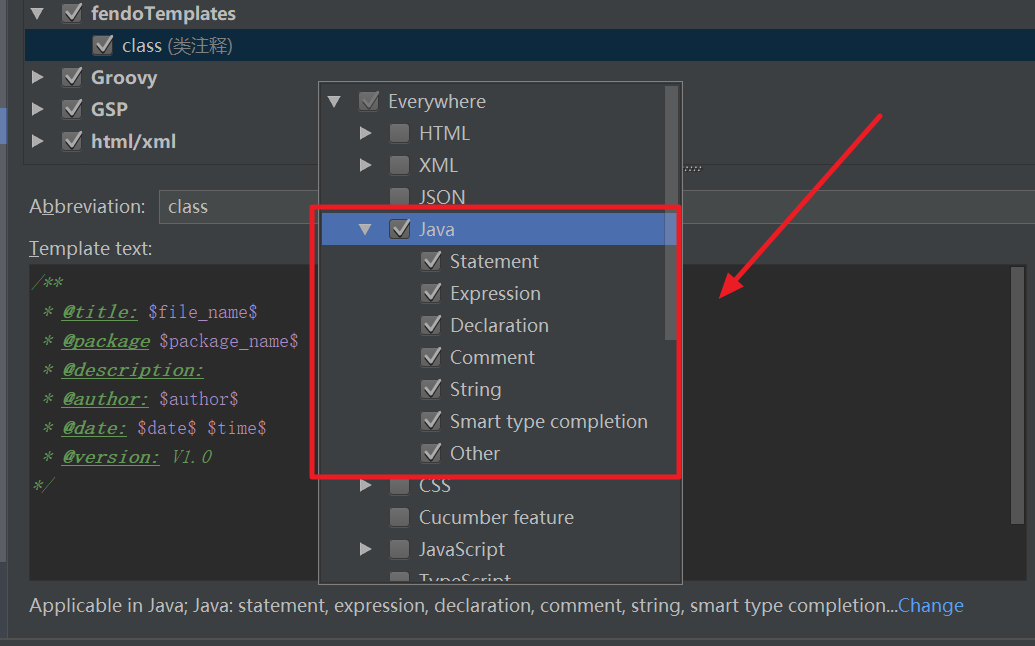Click the $package_name$ variable in template
The image size is (1035, 646).
click(x=228, y=341)
